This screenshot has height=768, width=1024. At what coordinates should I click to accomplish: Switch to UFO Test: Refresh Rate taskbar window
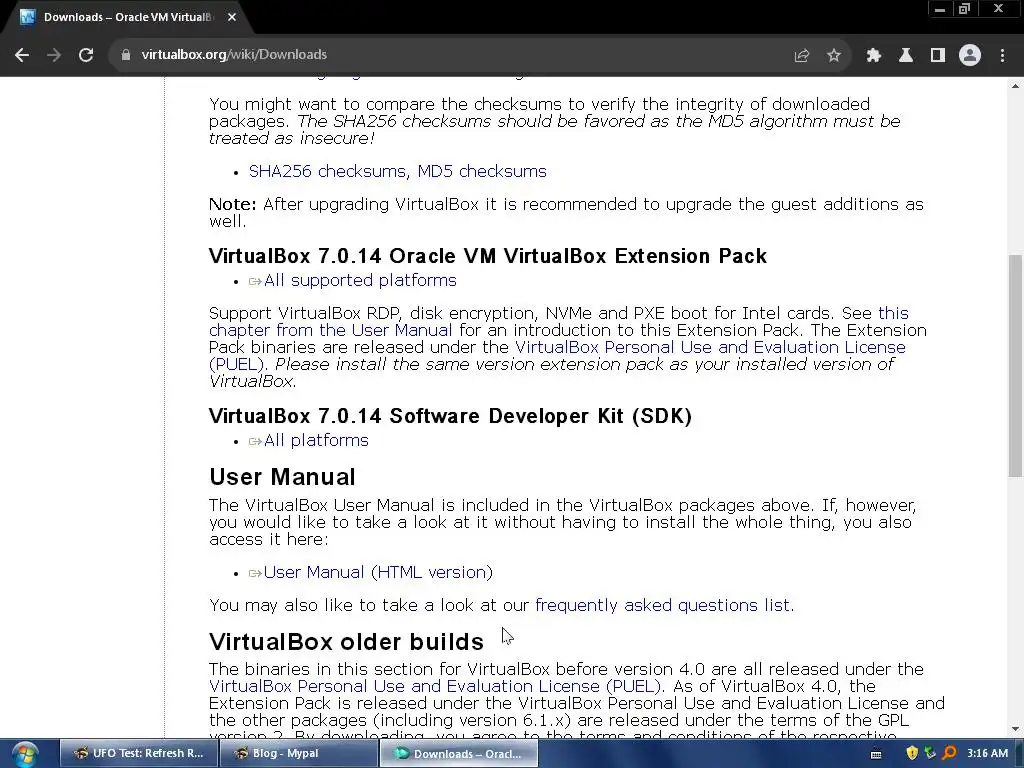(138, 754)
